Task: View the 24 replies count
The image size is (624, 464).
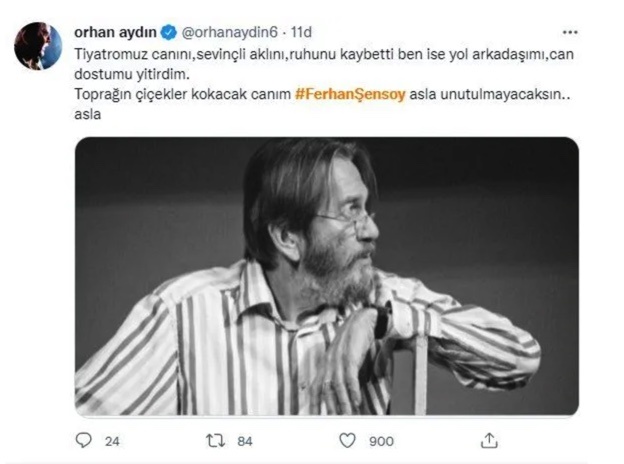Action: click(110, 439)
